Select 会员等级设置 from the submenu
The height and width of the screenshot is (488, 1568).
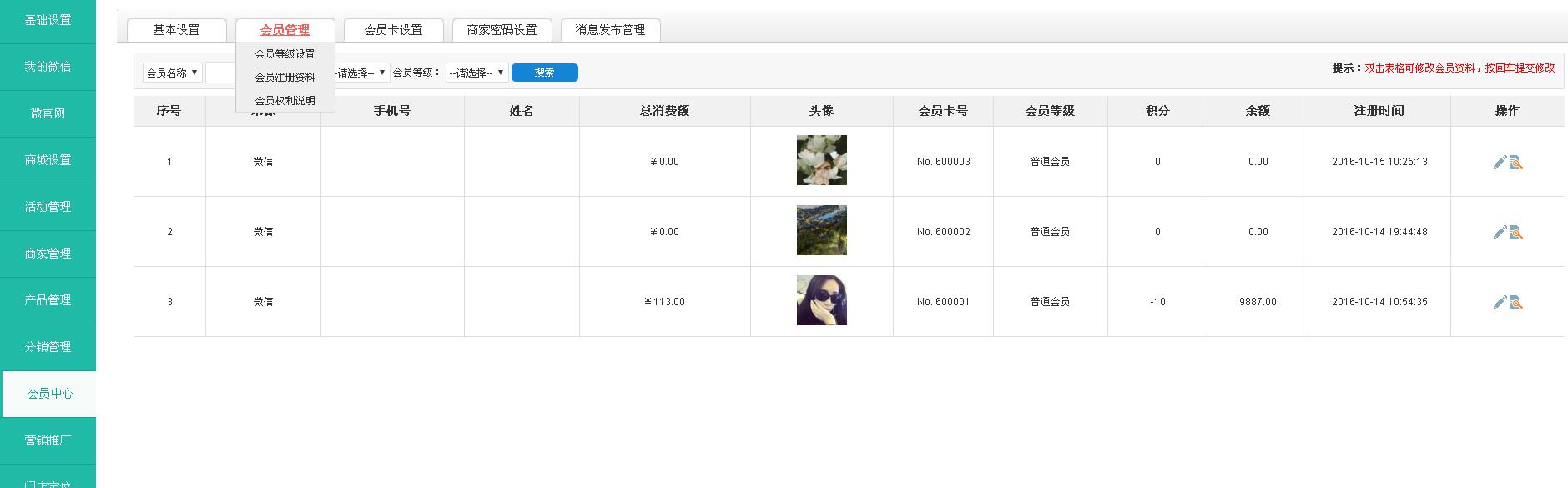click(x=285, y=53)
